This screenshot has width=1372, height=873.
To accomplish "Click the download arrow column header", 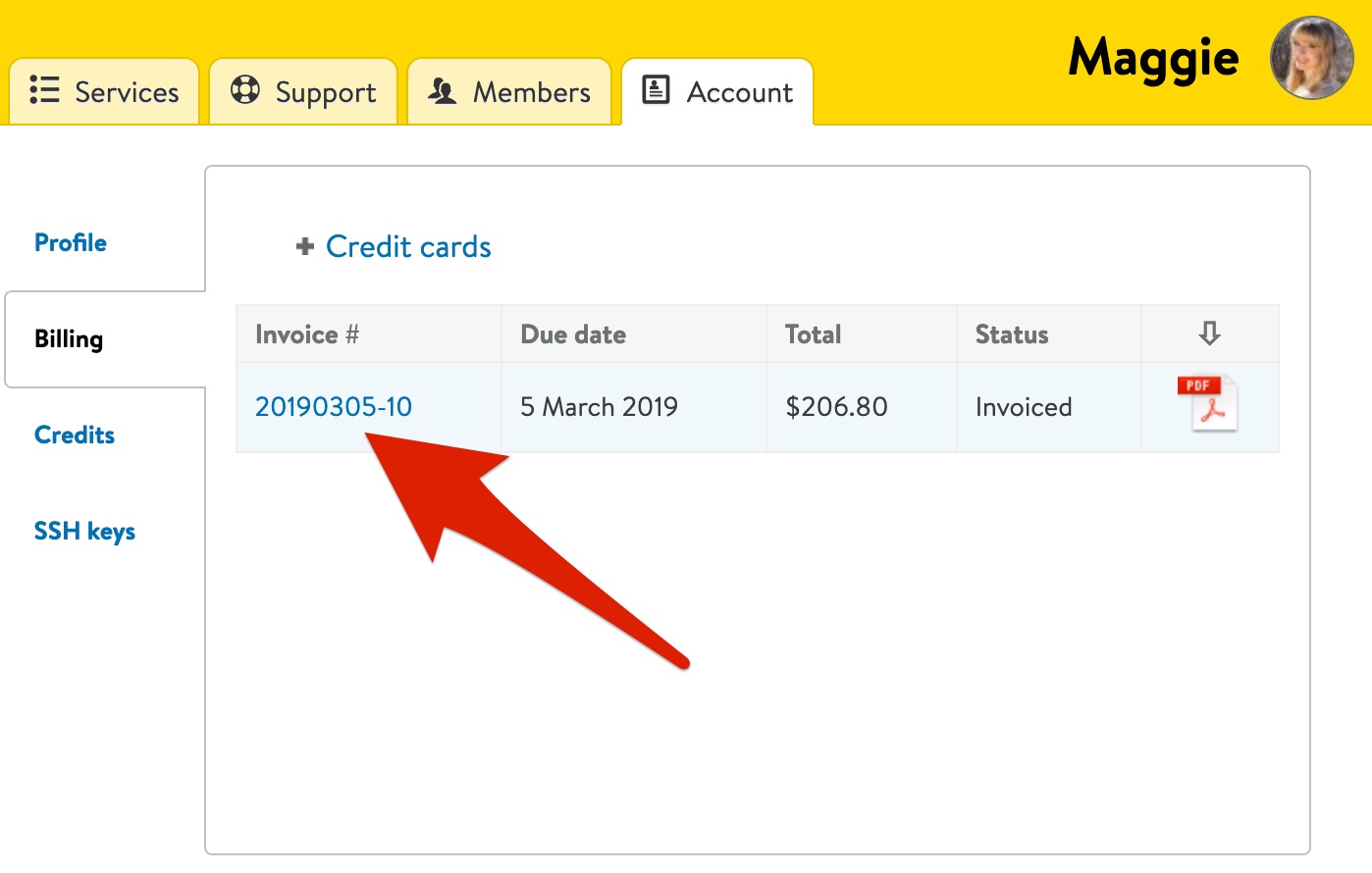I will point(1209,334).
